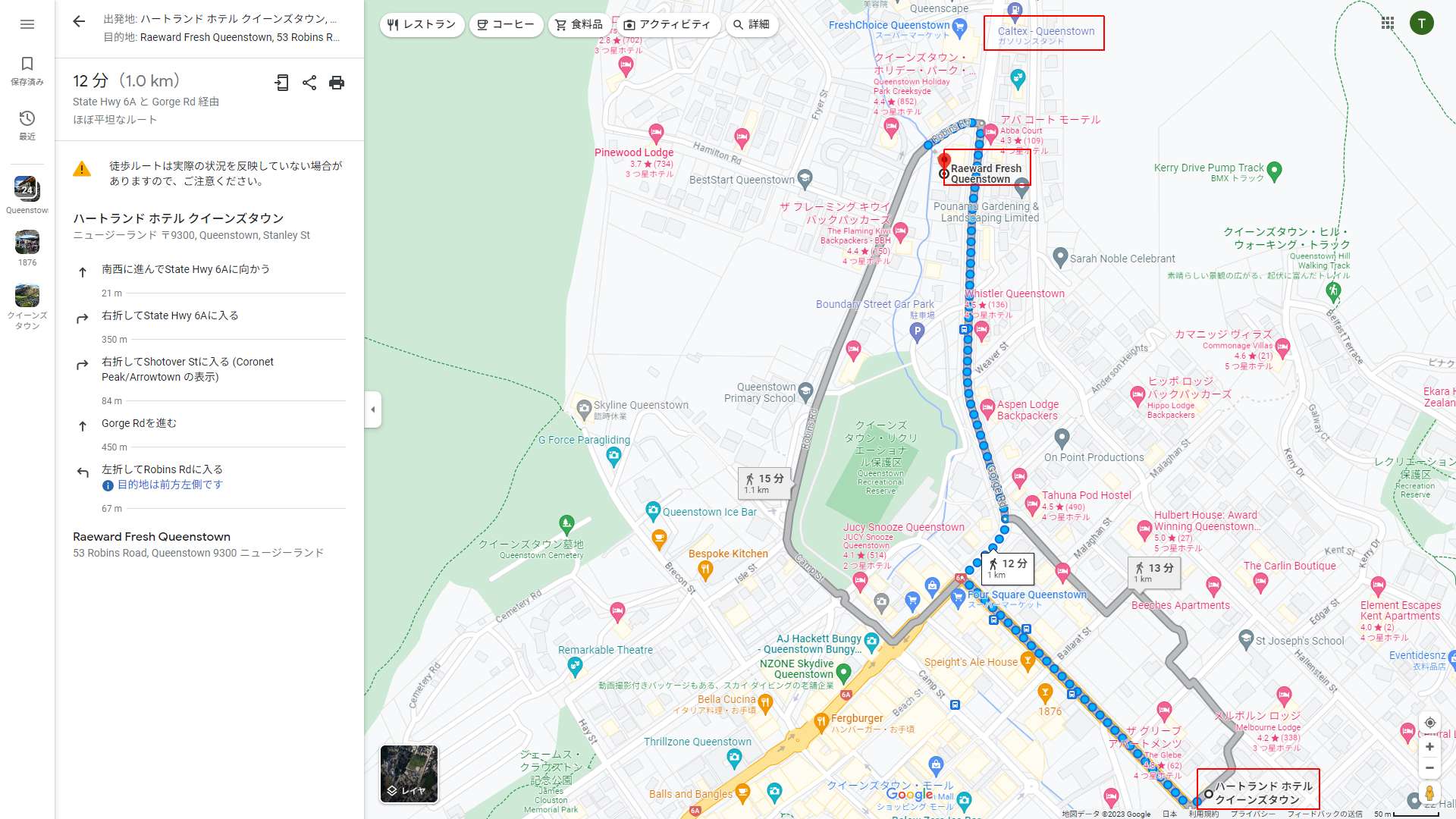Open Kerry Drive Pump Track marker

pos(1275,171)
